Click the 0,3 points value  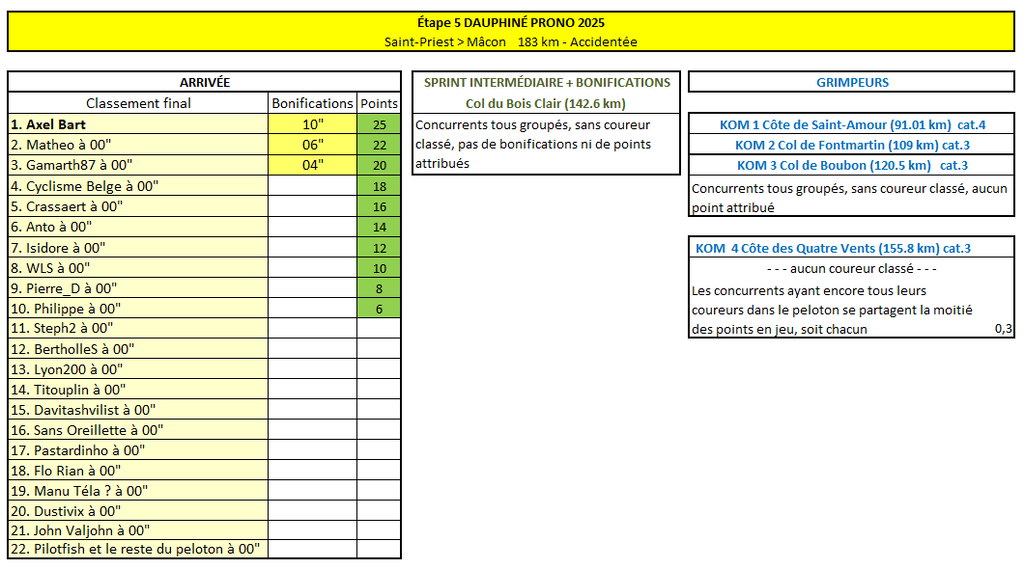tap(1002, 329)
